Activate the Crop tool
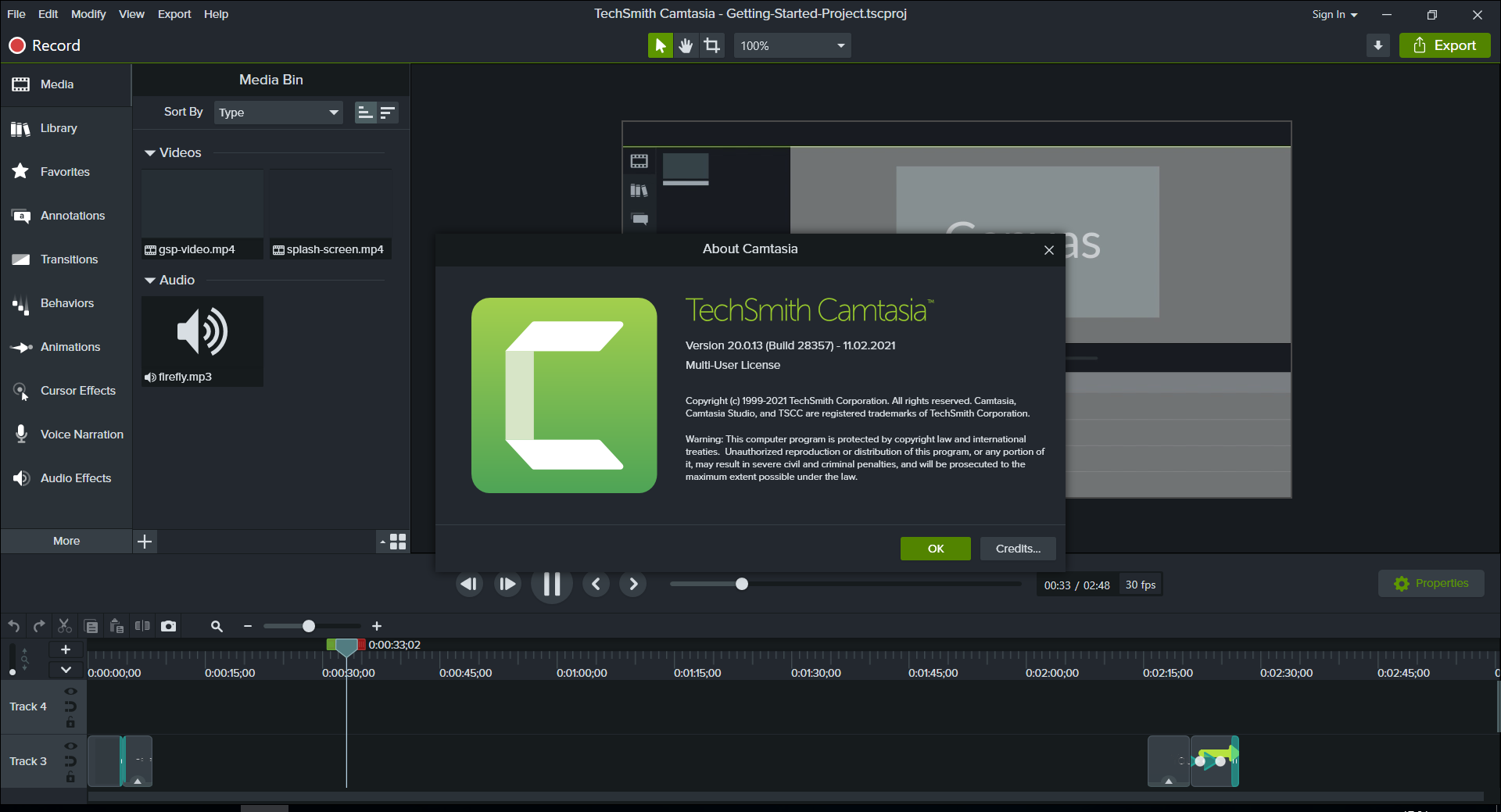This screenshot has width=1501, height=812. tap(712, 45)
